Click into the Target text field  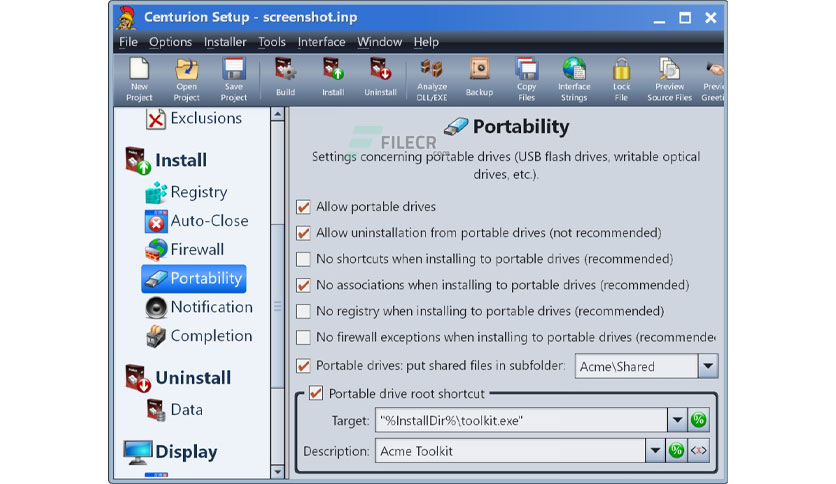(x=521, y=420)
